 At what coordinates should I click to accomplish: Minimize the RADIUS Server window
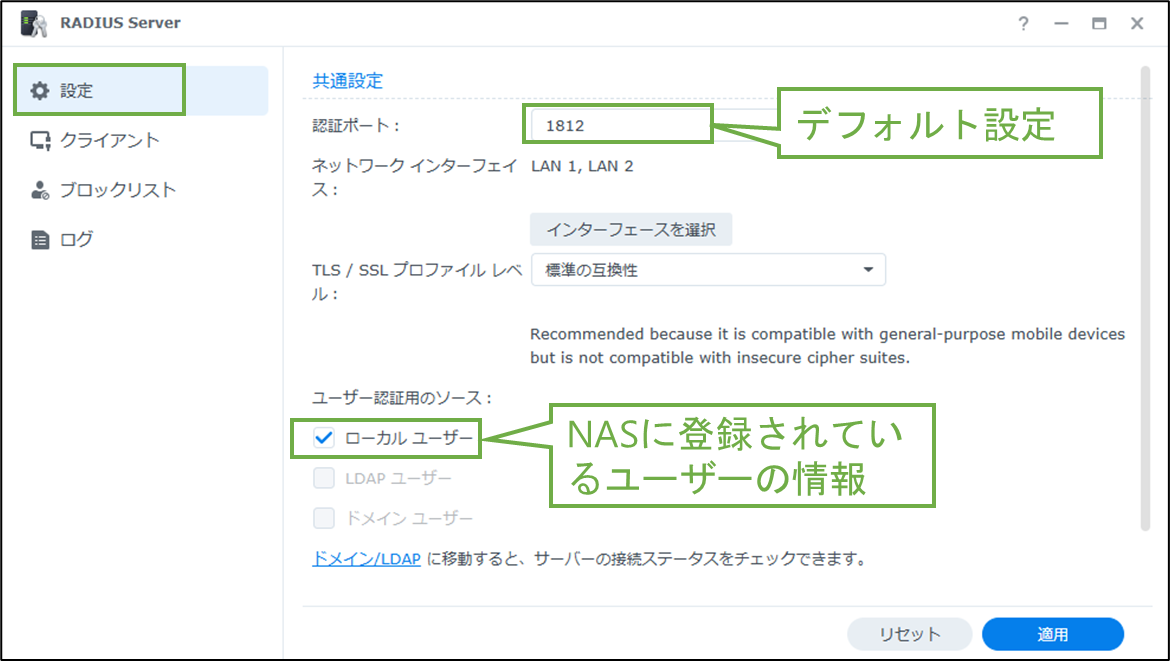[x=1061, y=22]
